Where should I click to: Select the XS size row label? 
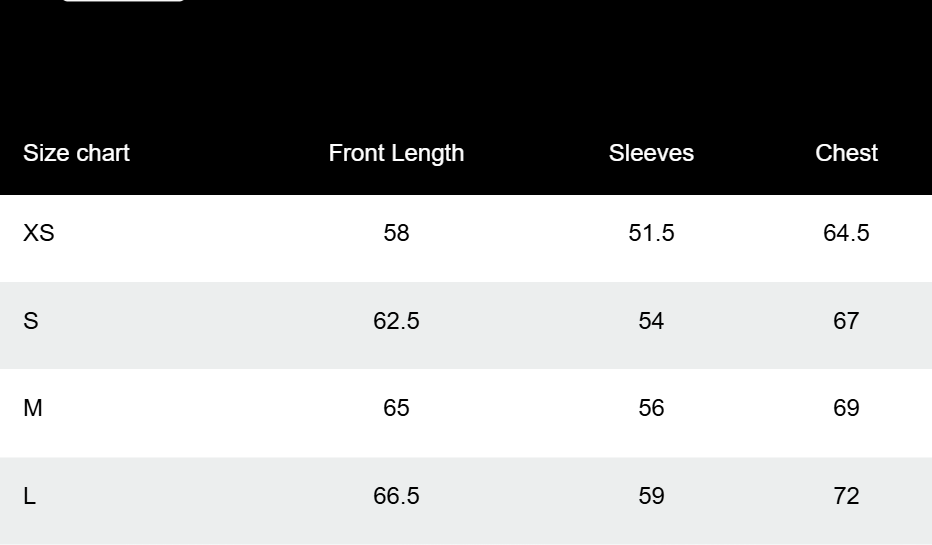pyautogui.click(x=39, y=233)
